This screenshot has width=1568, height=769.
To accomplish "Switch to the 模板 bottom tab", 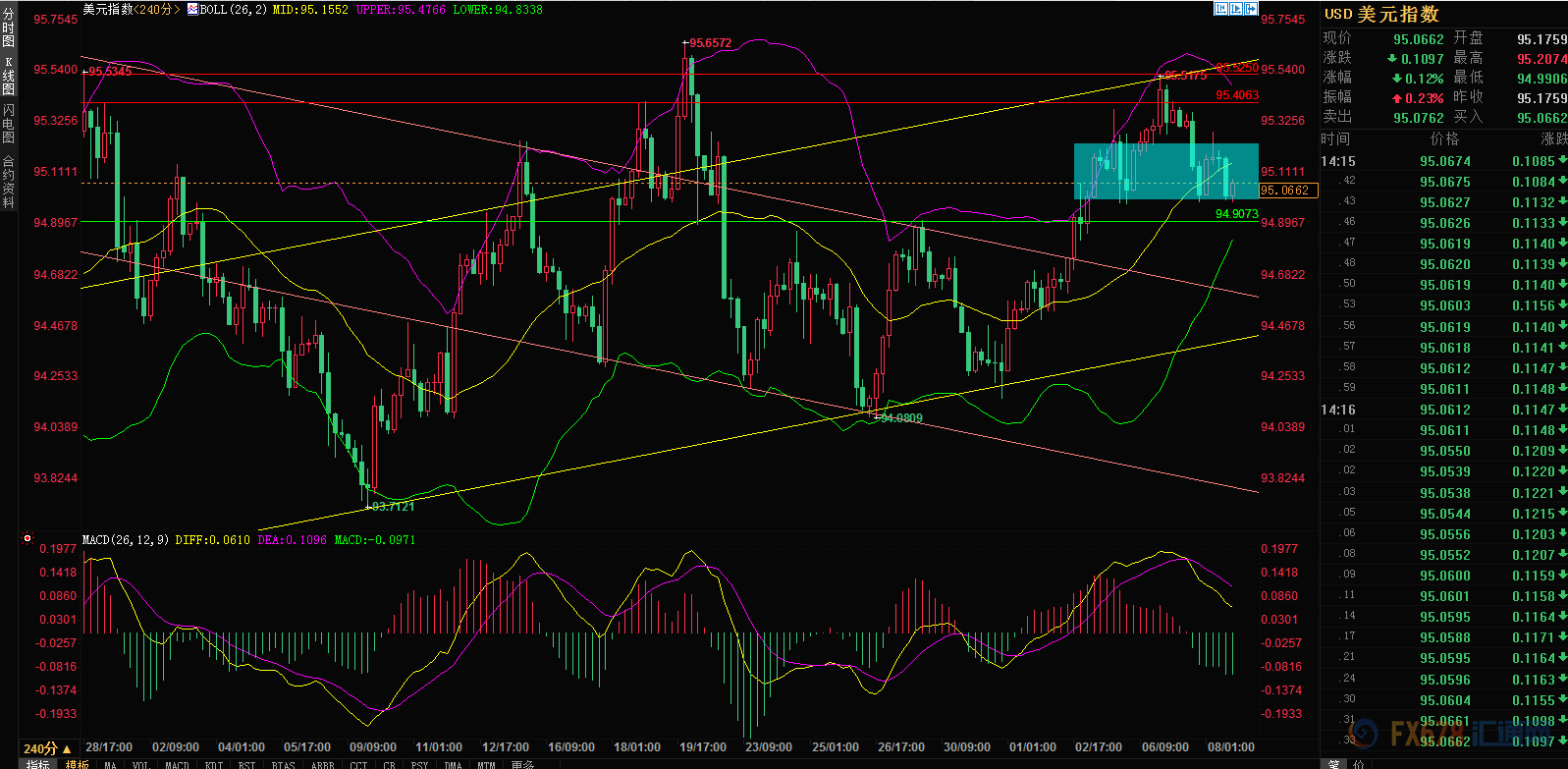I will 77,764.
